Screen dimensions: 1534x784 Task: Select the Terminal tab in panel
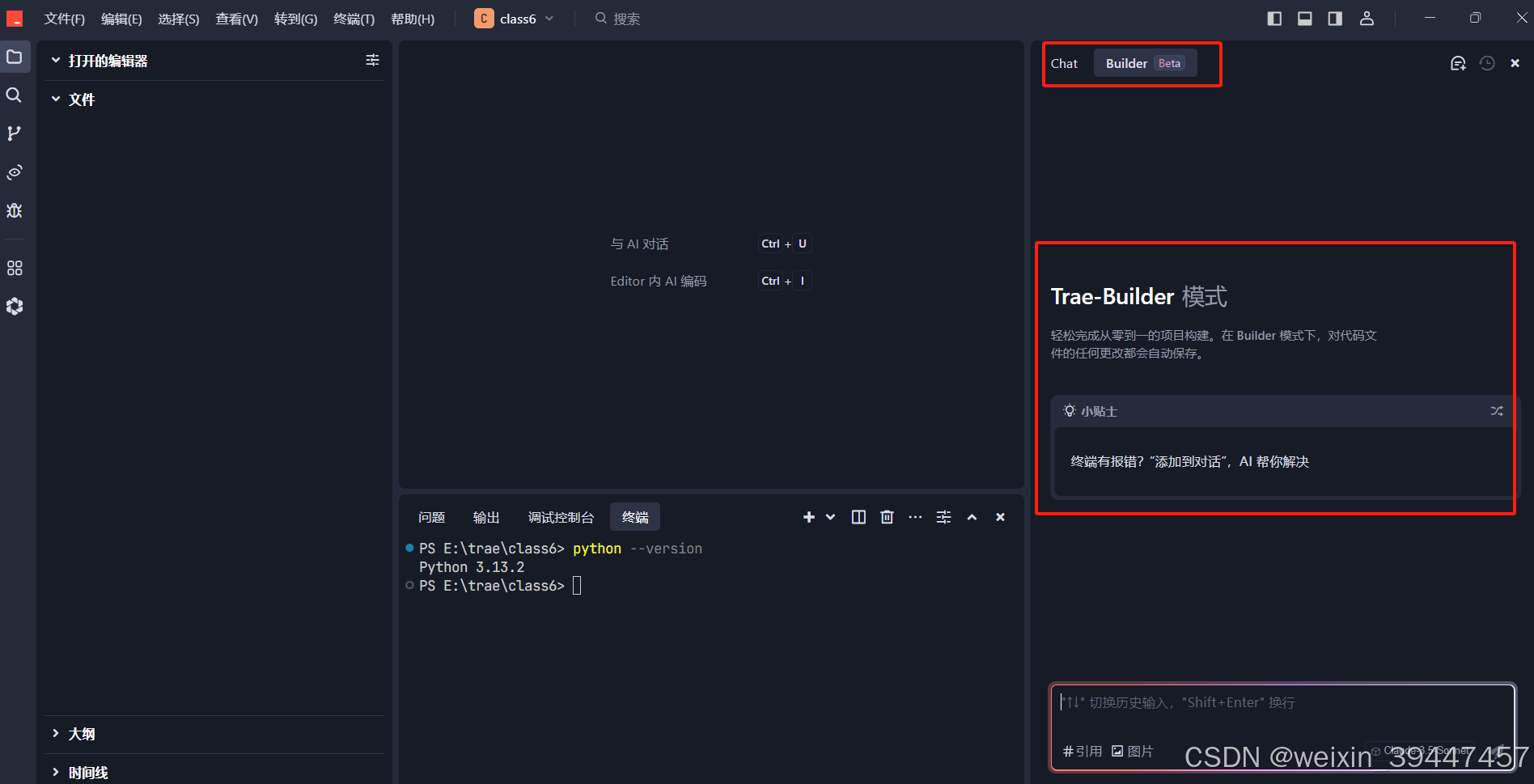coord(635,517)
